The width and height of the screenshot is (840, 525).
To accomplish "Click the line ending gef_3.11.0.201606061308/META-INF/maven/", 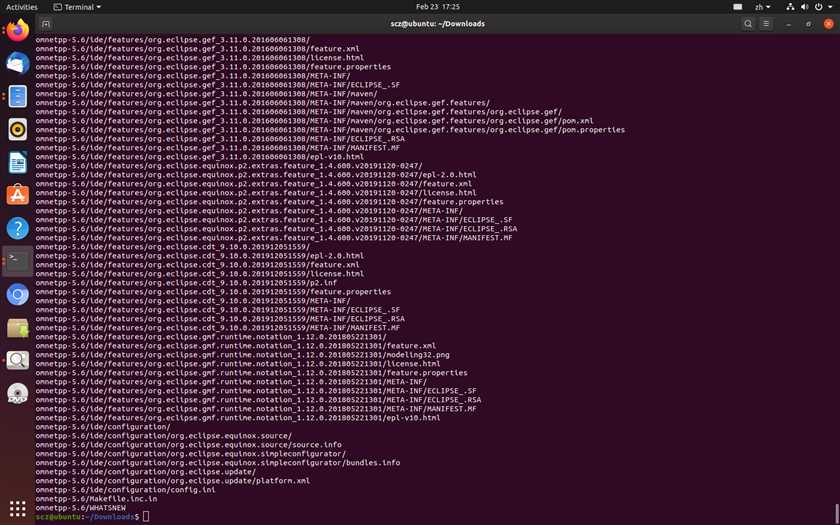I will (207, 94).
